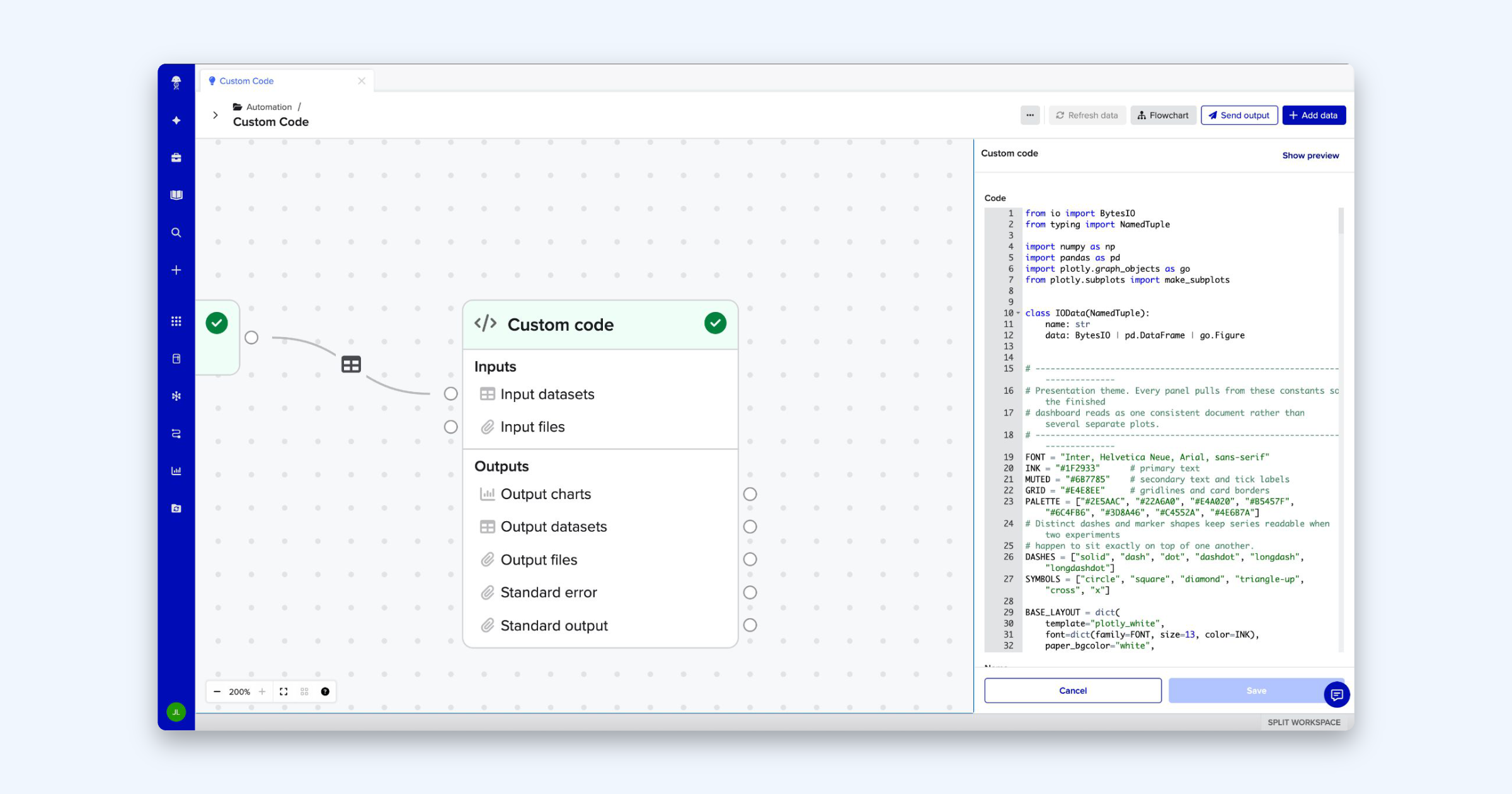This screenshot has height=794, width=1512.
Task: Click the snowflake icon in sidebar
Action: coord(176,396)
